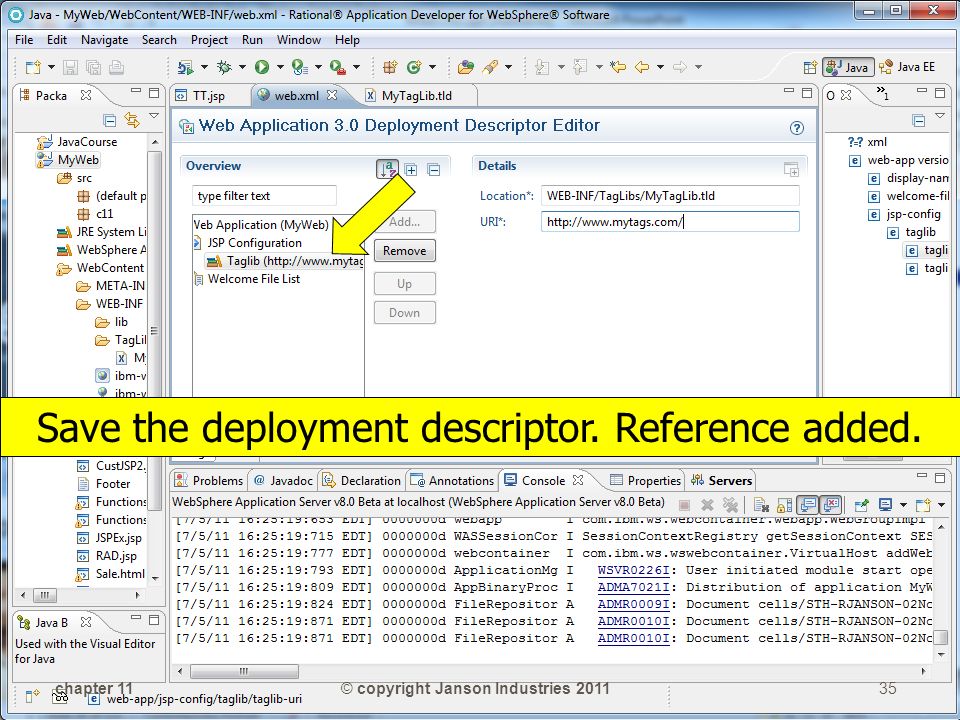Collapse all in Package Explorer
The height and width of the screenshot is (720, 960).
point(110,121)
